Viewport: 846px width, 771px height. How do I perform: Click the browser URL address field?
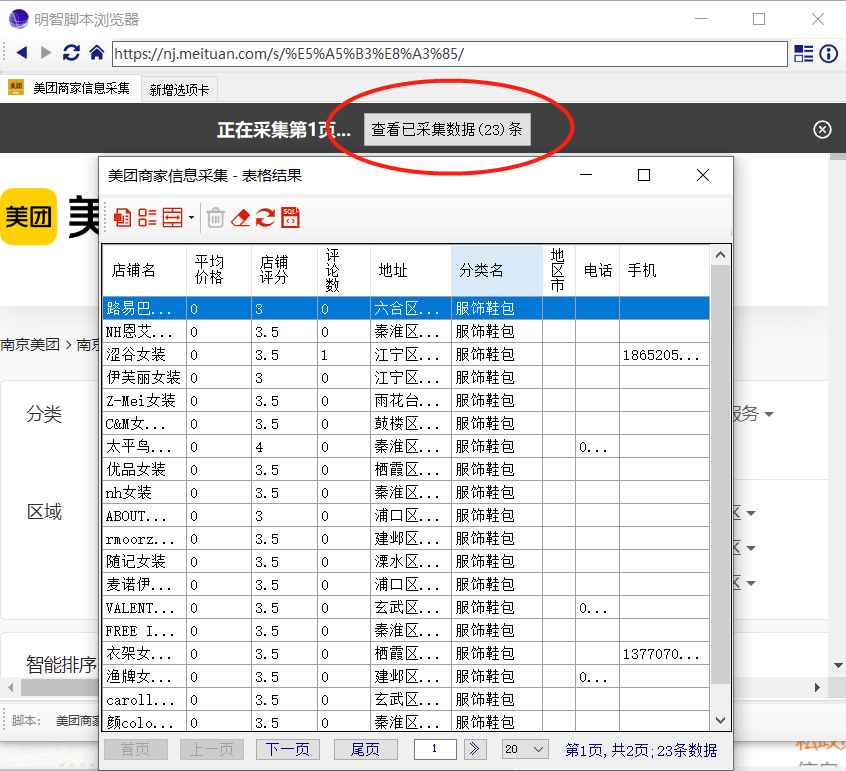tap(450, 54)
